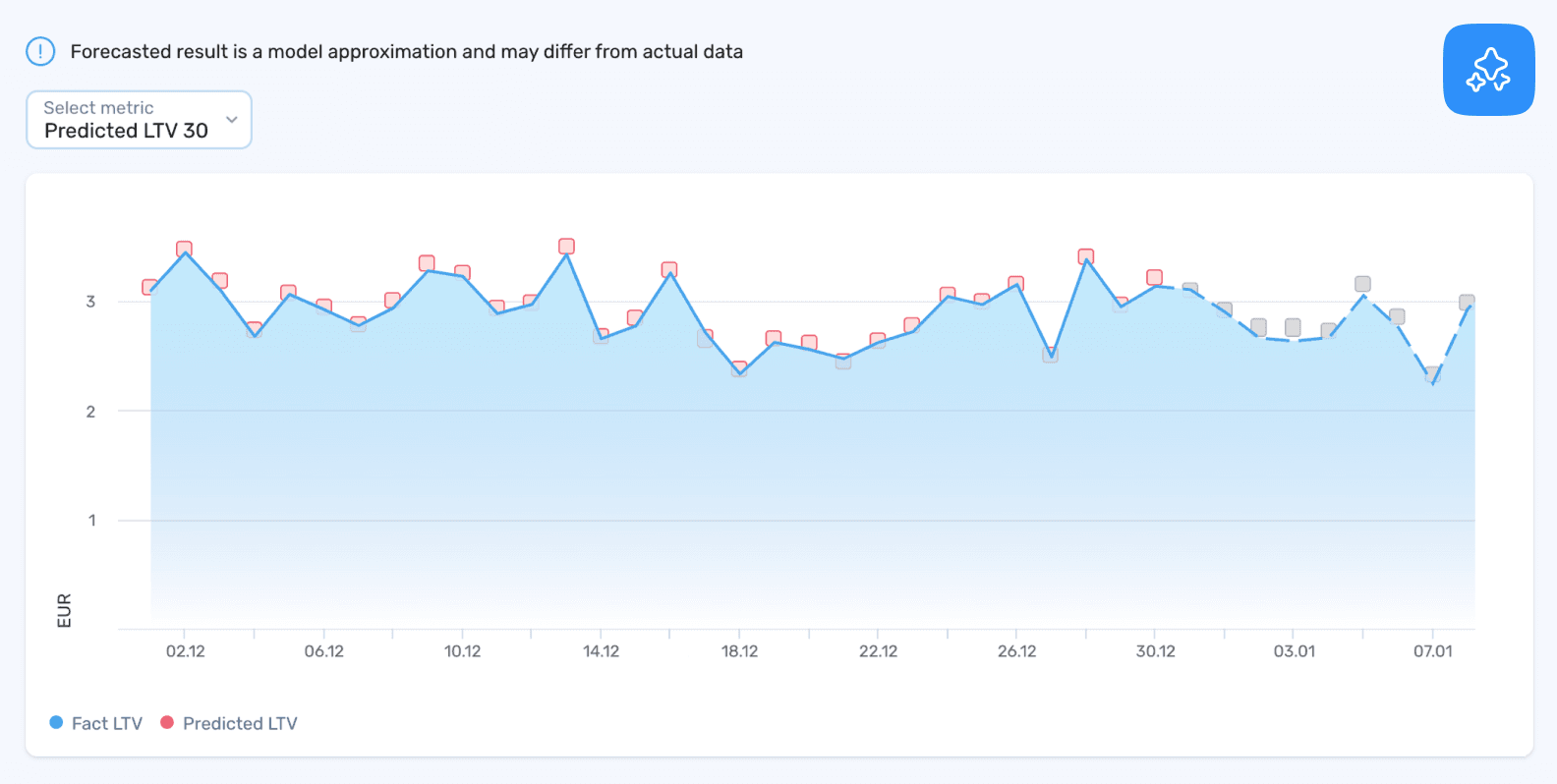The width and height of the screenshot is (1557, 784).
Task: Click the chevron on the metric selector
Action: [232, 118]
